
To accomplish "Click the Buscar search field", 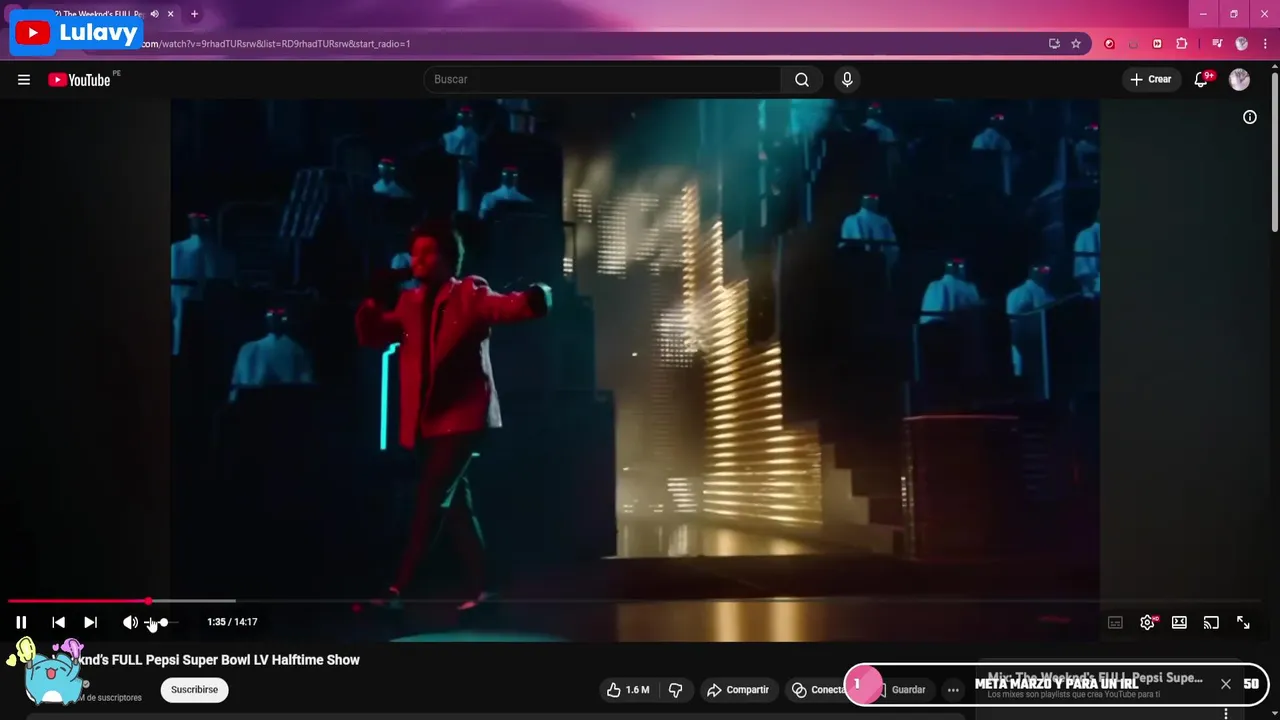I will [602, 79].
